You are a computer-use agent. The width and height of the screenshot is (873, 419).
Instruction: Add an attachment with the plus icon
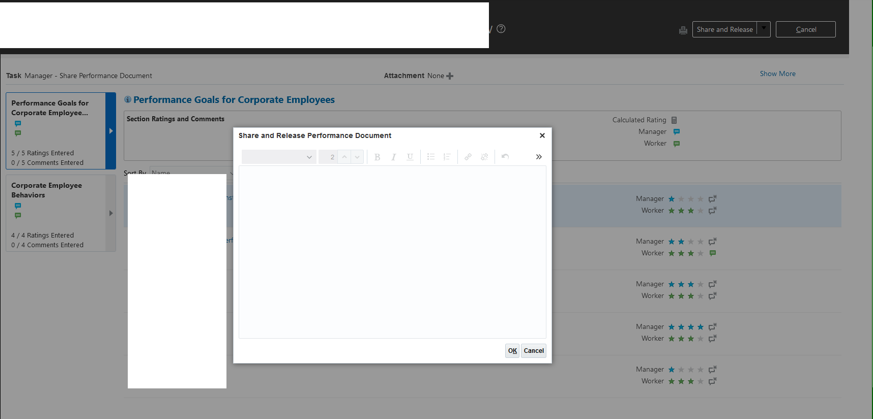[450, 76]
